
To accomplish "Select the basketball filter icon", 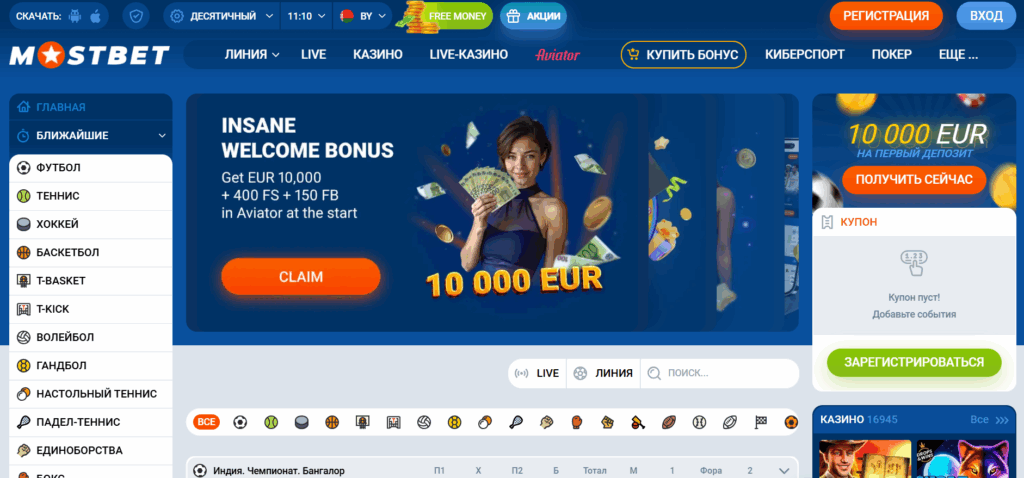I will 332,422.
